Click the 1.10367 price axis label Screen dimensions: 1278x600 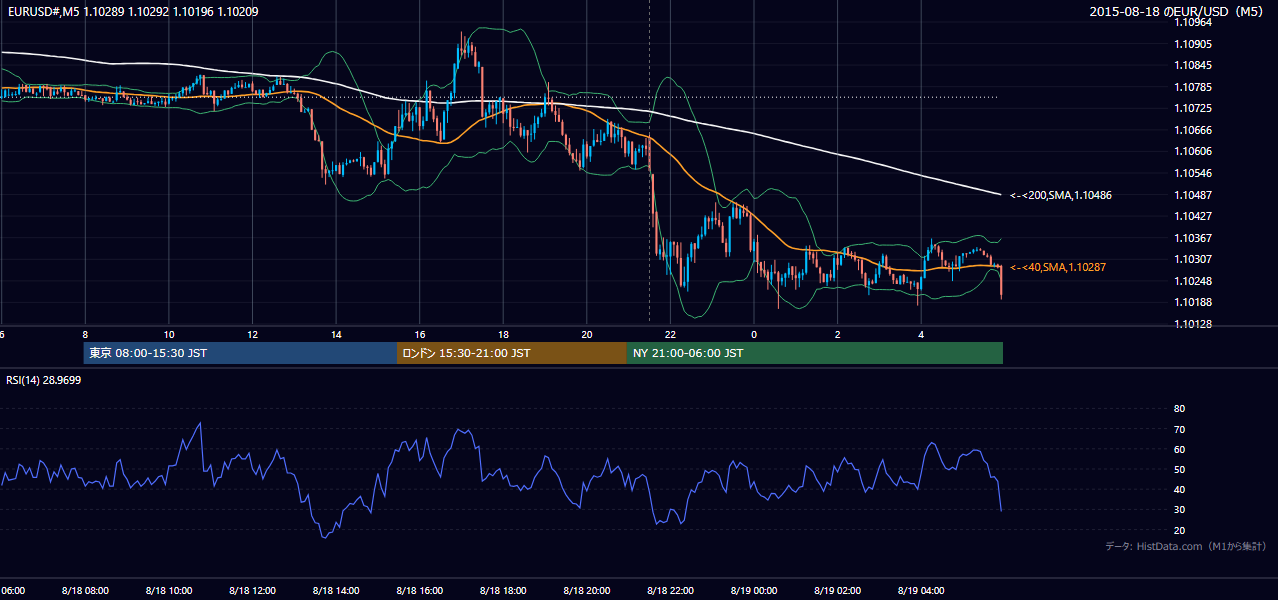1192,238
